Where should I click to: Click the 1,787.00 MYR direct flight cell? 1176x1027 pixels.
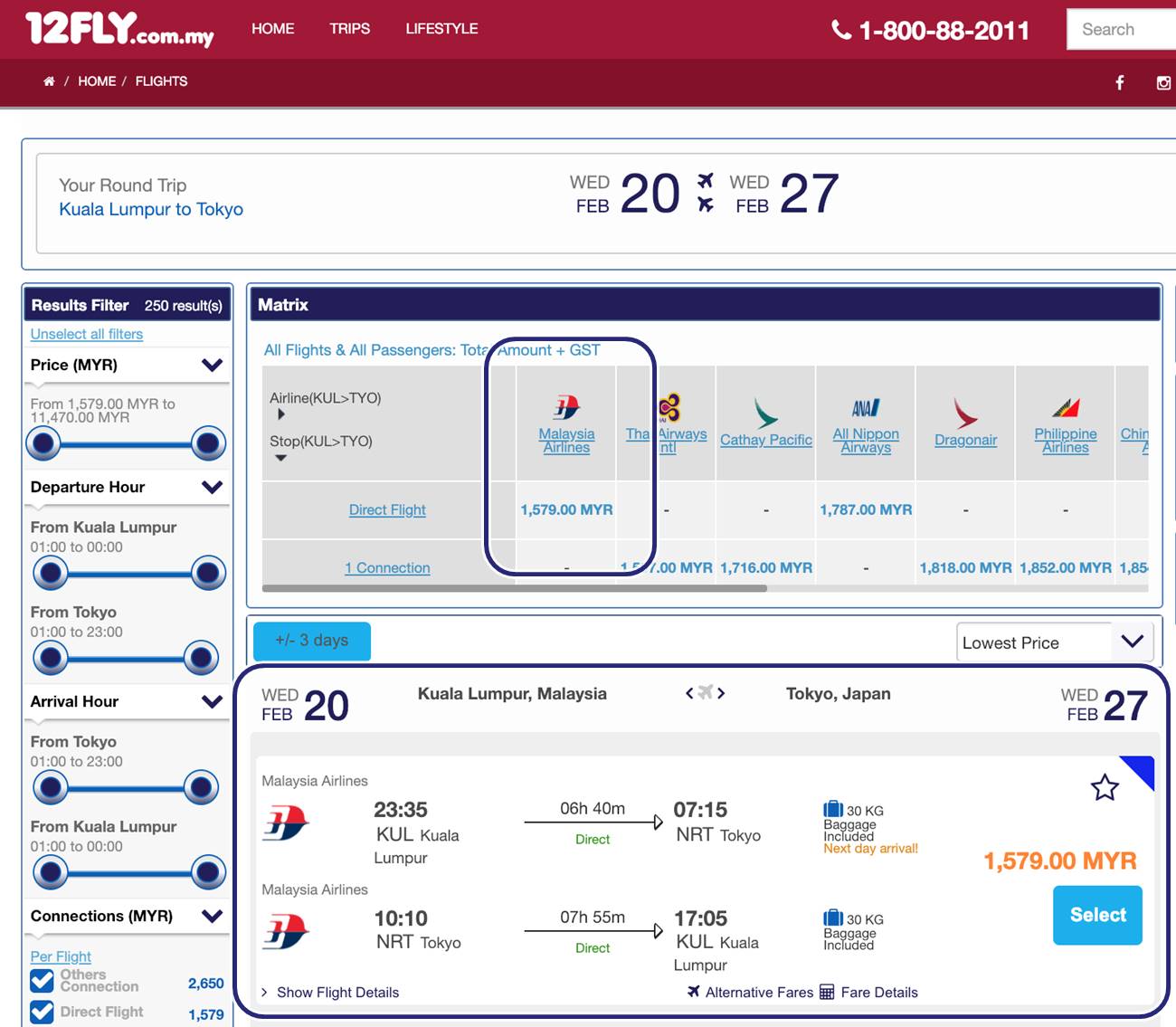[x=866, y=510]
